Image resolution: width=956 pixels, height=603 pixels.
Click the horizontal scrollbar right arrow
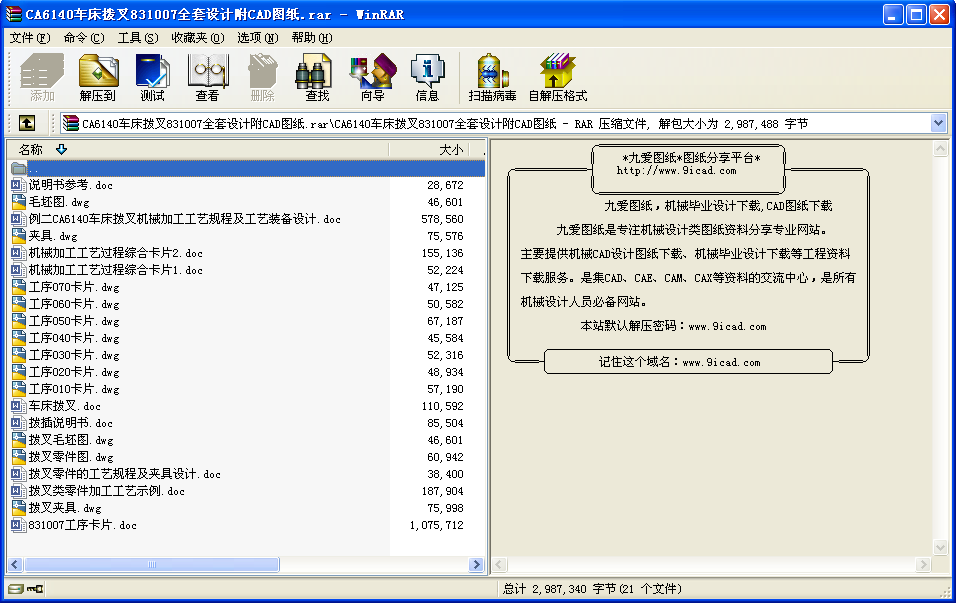click(x=477, y=565)
